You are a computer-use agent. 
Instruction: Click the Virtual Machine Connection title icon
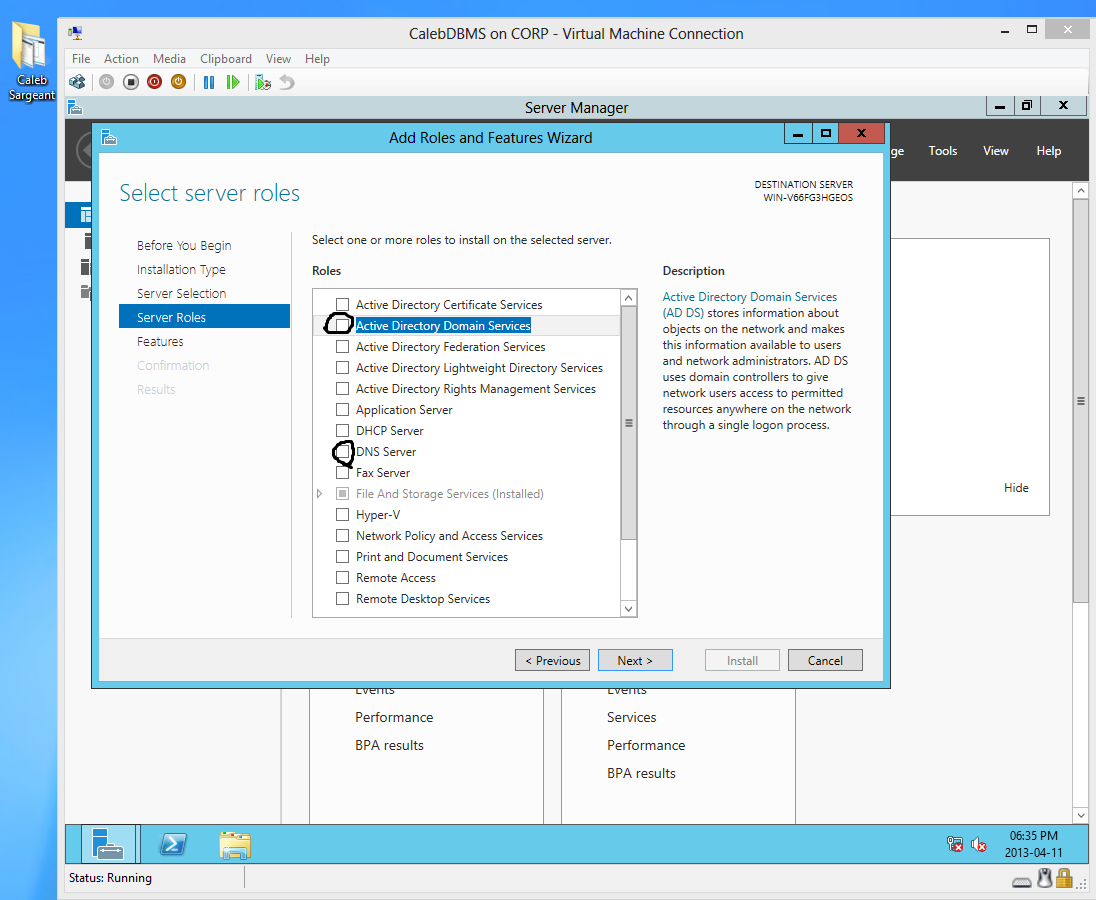pos(75,33)
